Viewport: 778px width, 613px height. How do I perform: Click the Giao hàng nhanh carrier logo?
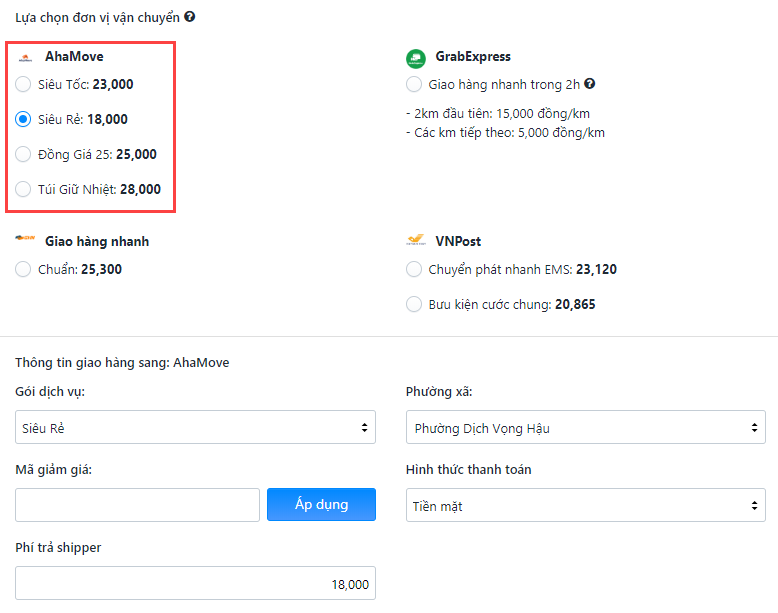pos(25,238)
